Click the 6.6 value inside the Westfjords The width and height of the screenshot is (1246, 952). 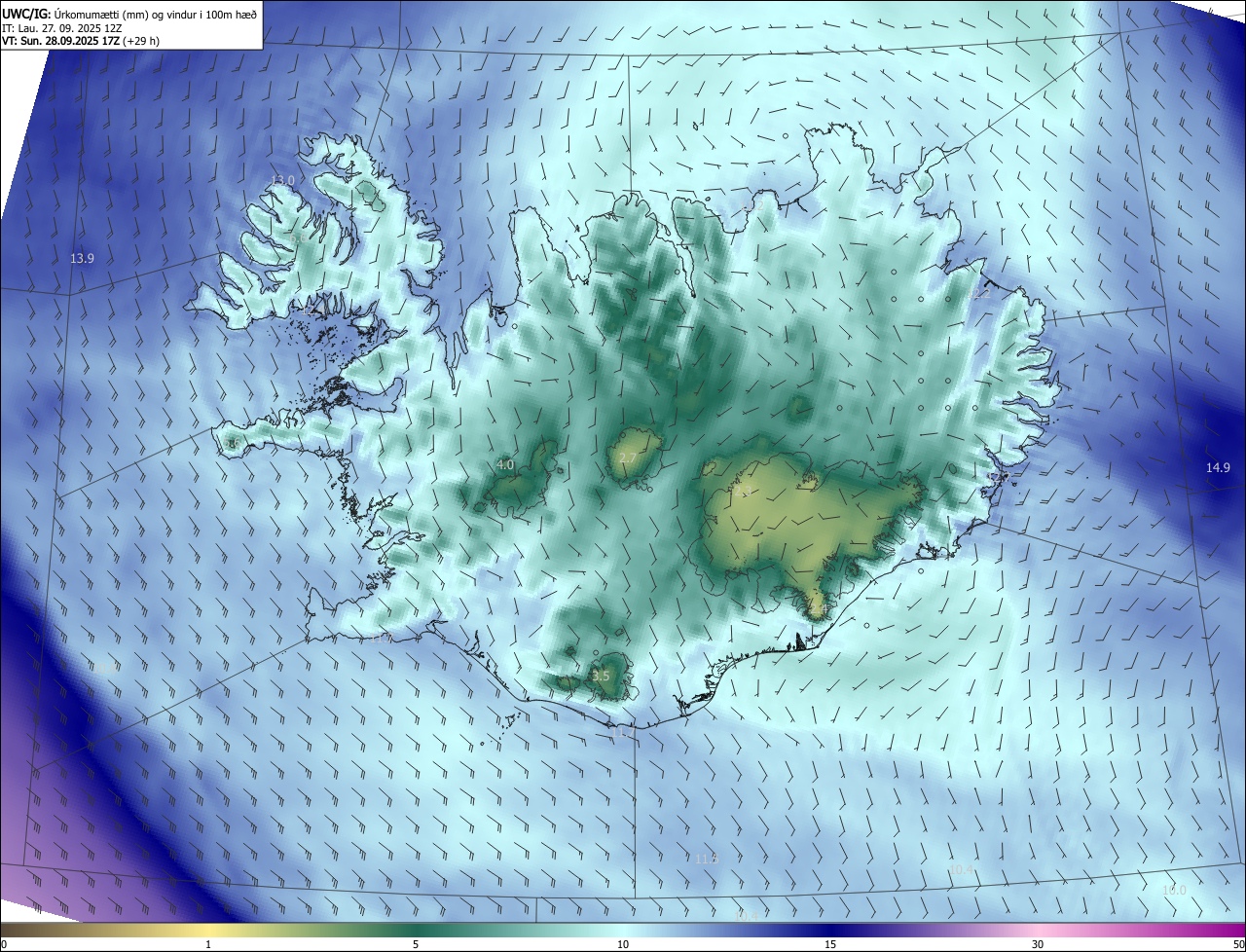tap(298, 238)
